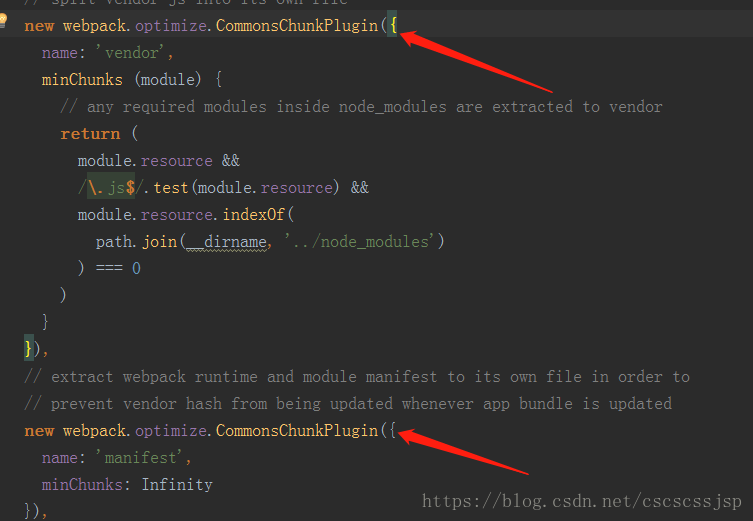Image resolution: width=753 pixels, height=521 pixels.
Task: Click the comment starting 'extract webpack runtime'
Action: [357, 377]
